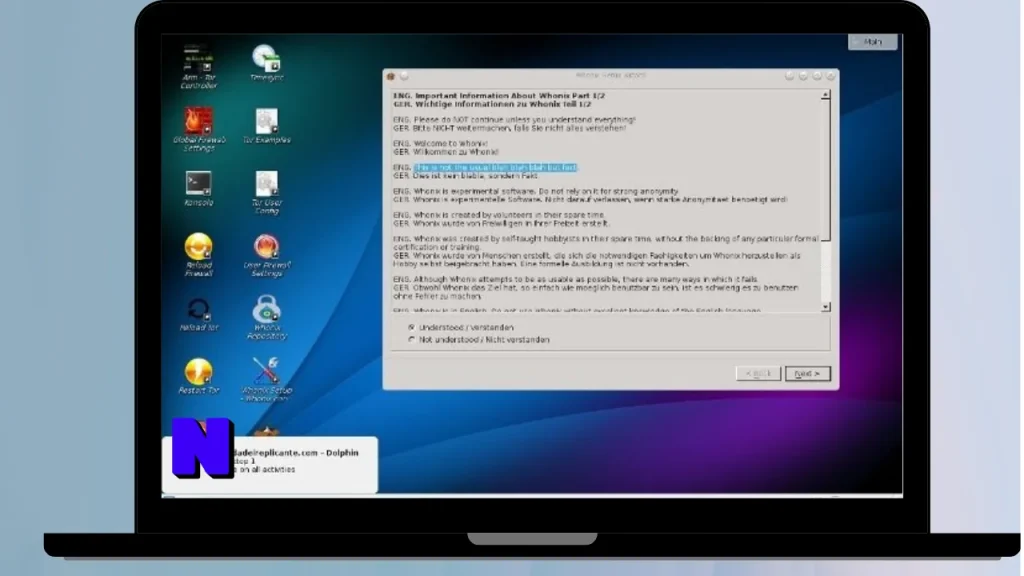
Task: Click the scroll-down arrow of the info text
Action: [825, 306]
